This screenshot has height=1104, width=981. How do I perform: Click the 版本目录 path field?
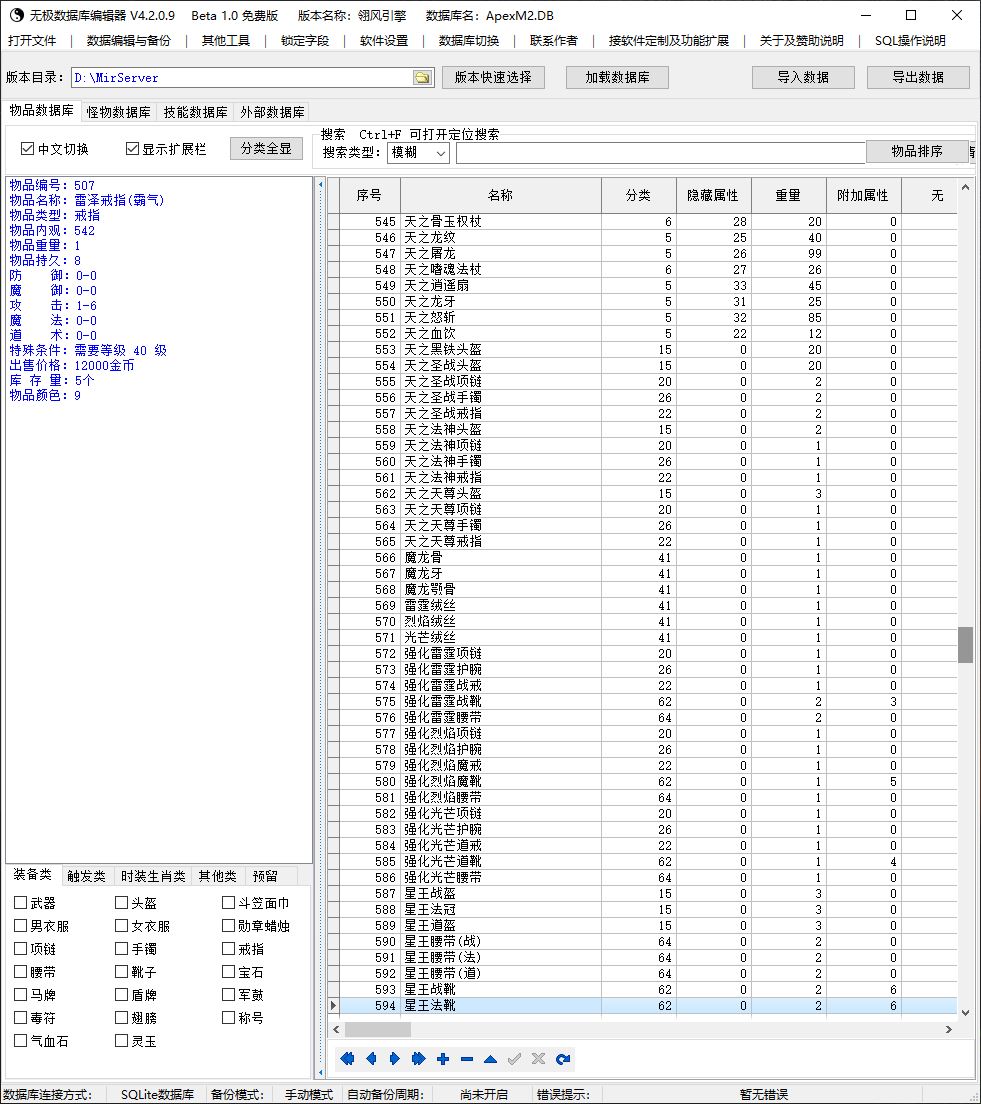[242, 77]
